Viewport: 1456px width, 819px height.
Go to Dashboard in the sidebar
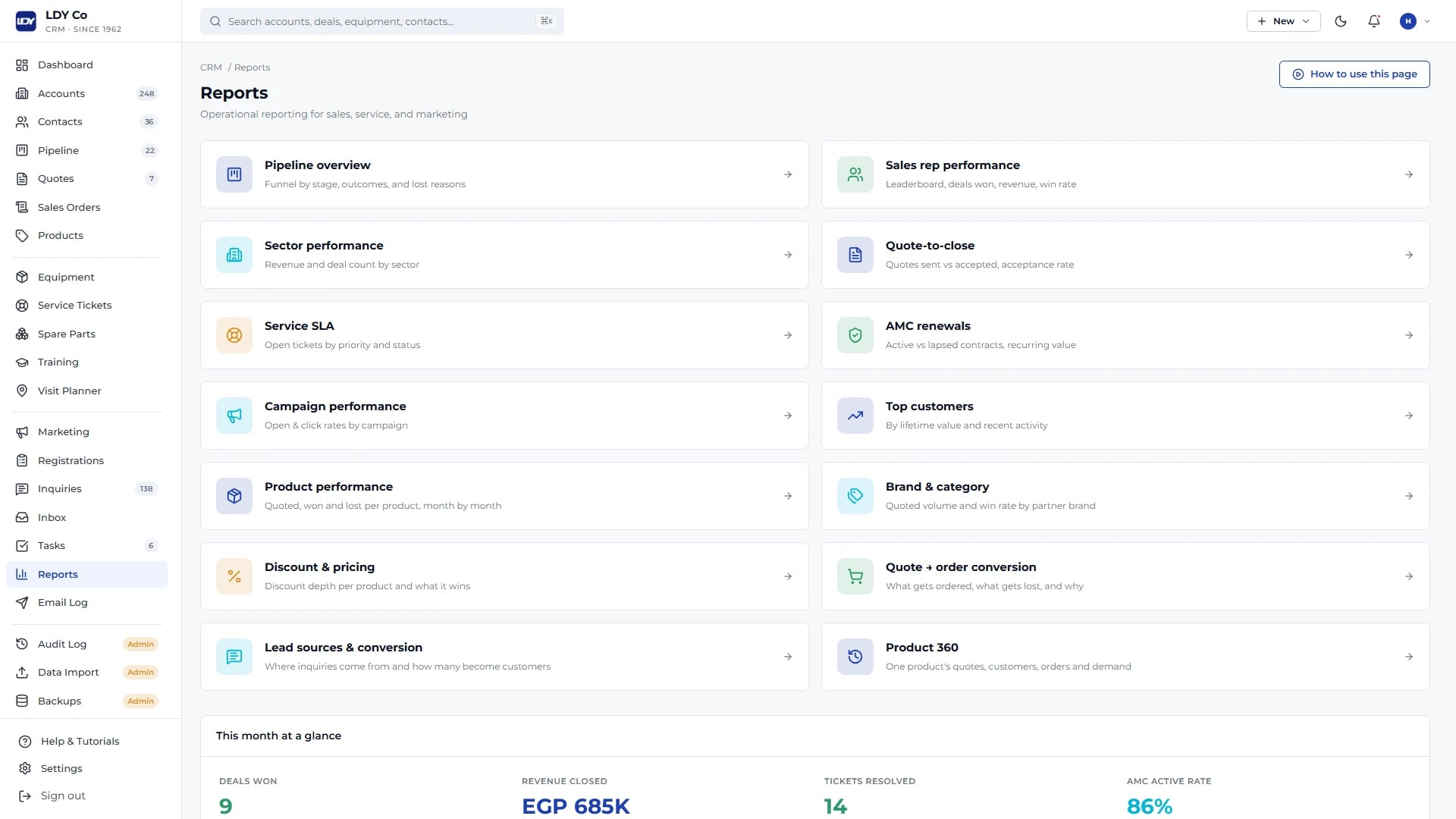click(86, 65)
